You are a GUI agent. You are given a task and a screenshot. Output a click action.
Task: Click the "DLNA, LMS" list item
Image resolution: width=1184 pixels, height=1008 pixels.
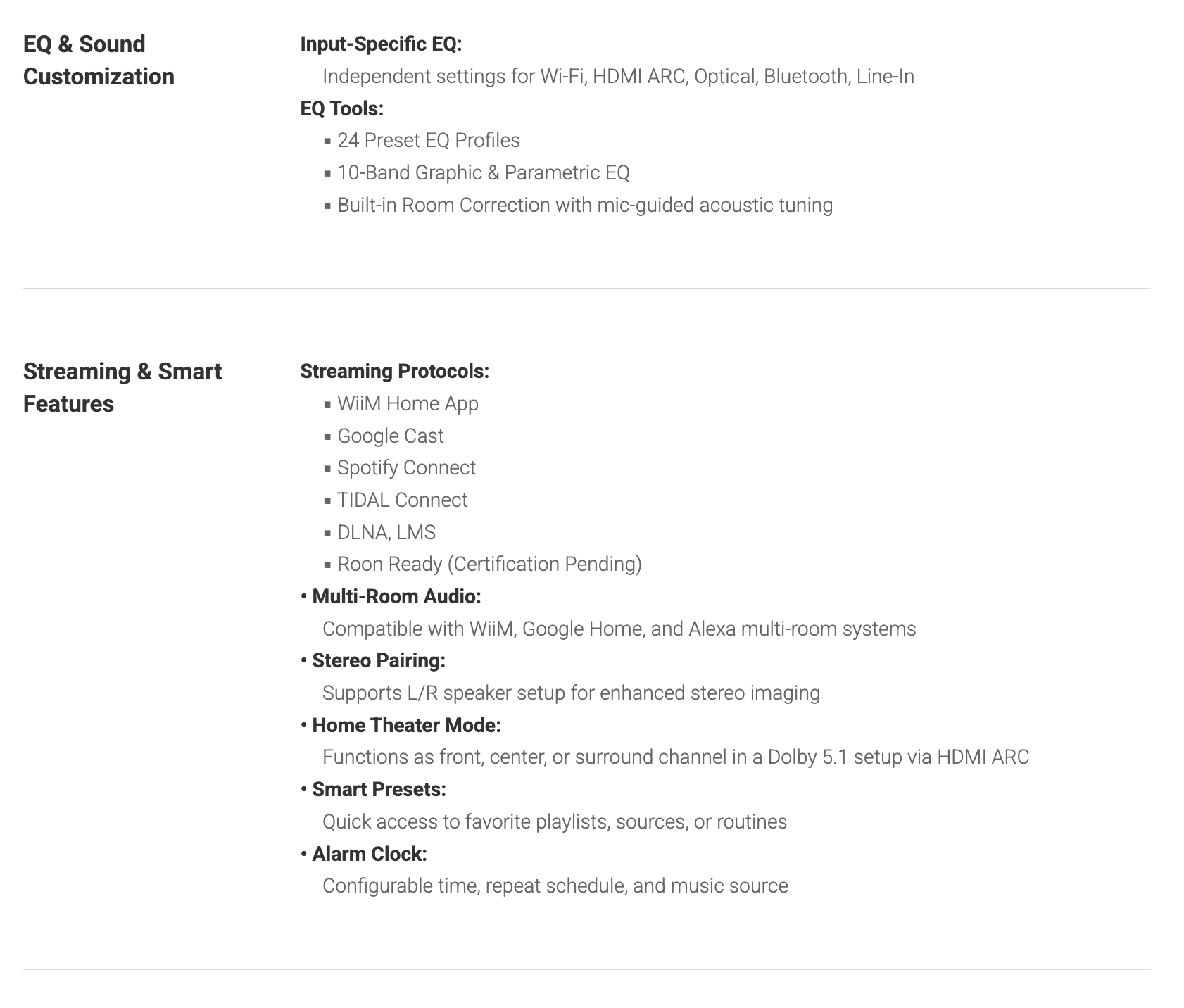386,532
